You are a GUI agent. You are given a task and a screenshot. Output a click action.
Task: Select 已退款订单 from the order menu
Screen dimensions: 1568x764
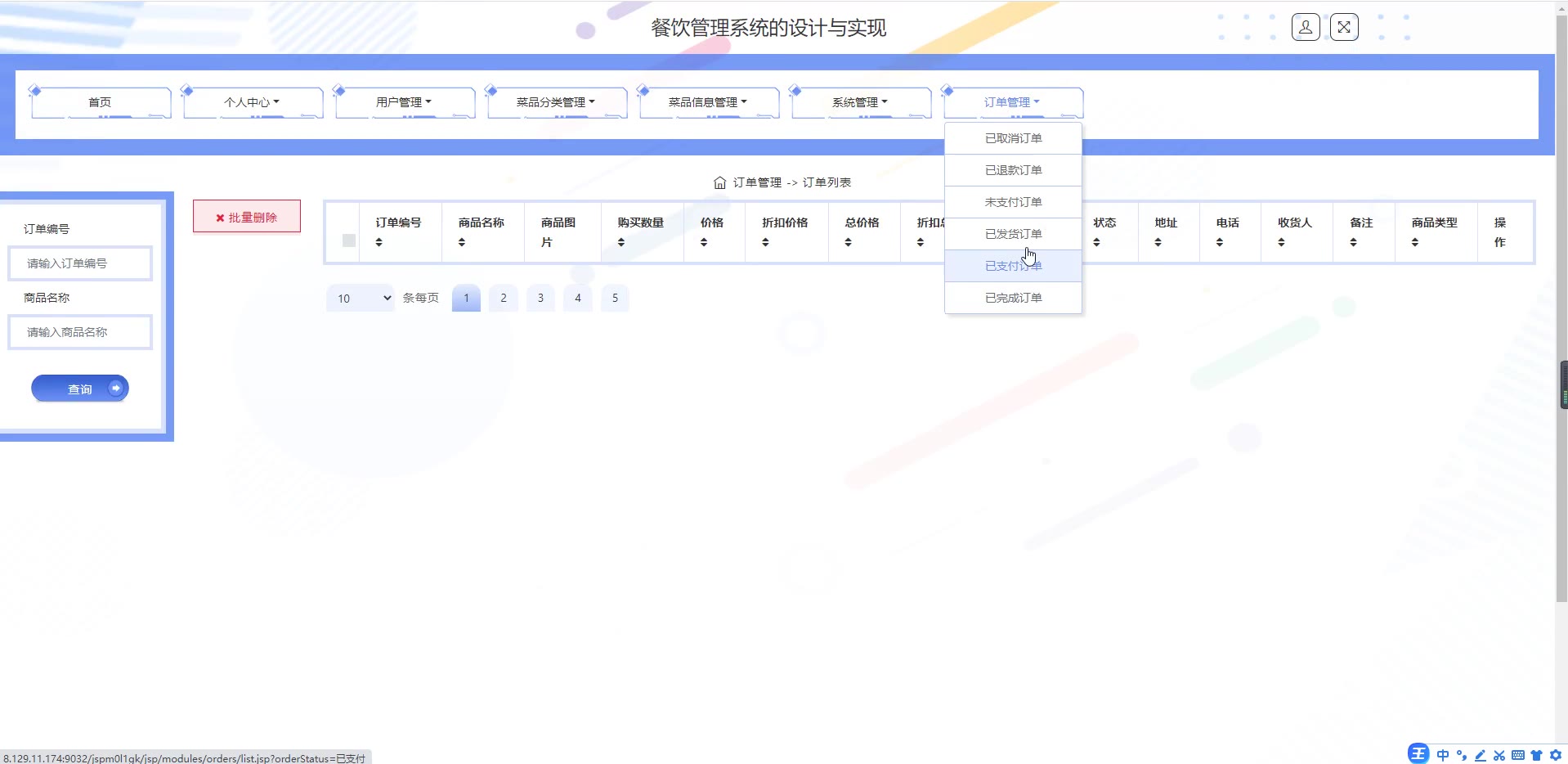tap(1013, 170)
